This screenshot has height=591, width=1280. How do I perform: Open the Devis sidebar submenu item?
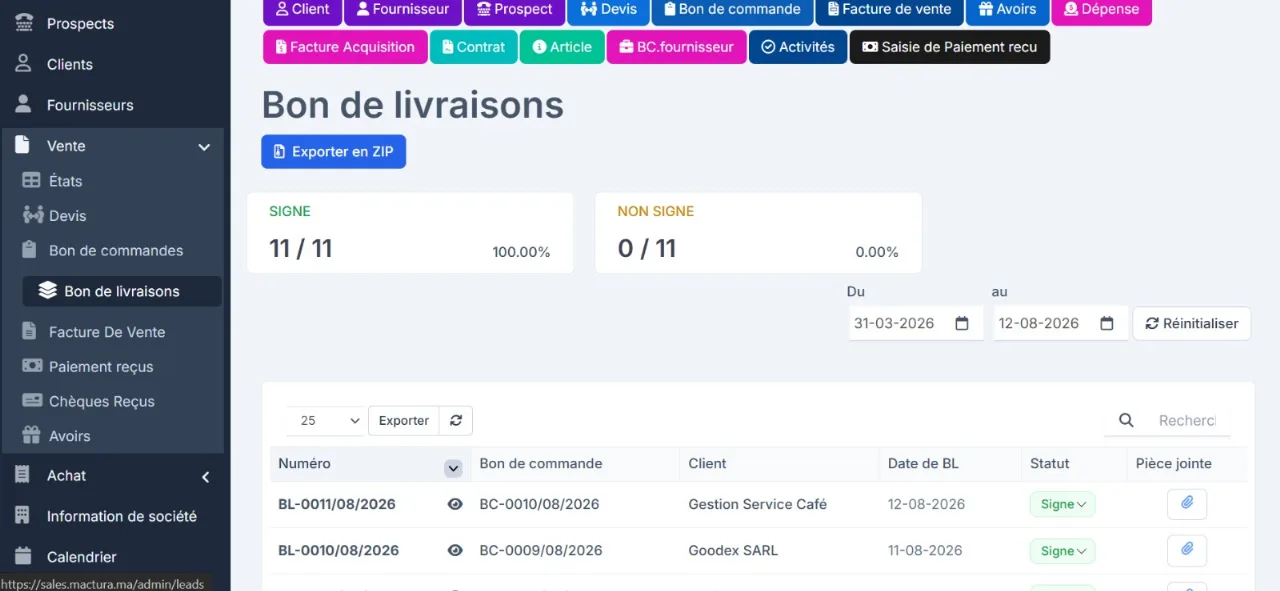tap(68, 216)
